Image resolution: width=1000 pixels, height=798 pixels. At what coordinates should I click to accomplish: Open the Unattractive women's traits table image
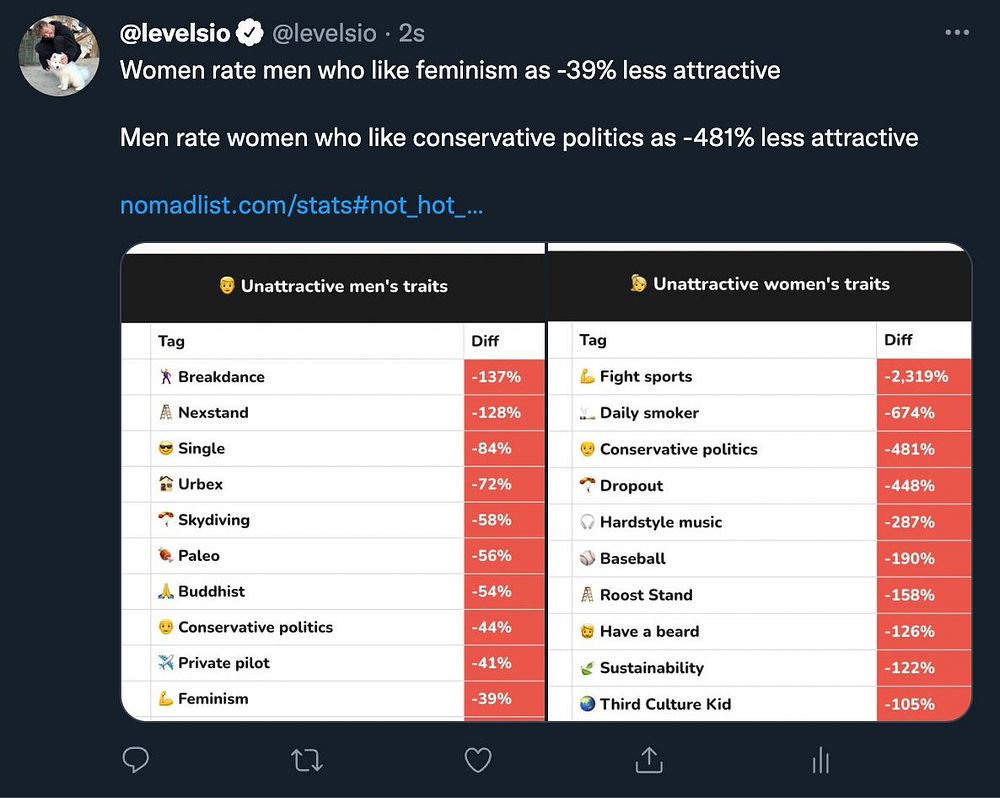760,480
